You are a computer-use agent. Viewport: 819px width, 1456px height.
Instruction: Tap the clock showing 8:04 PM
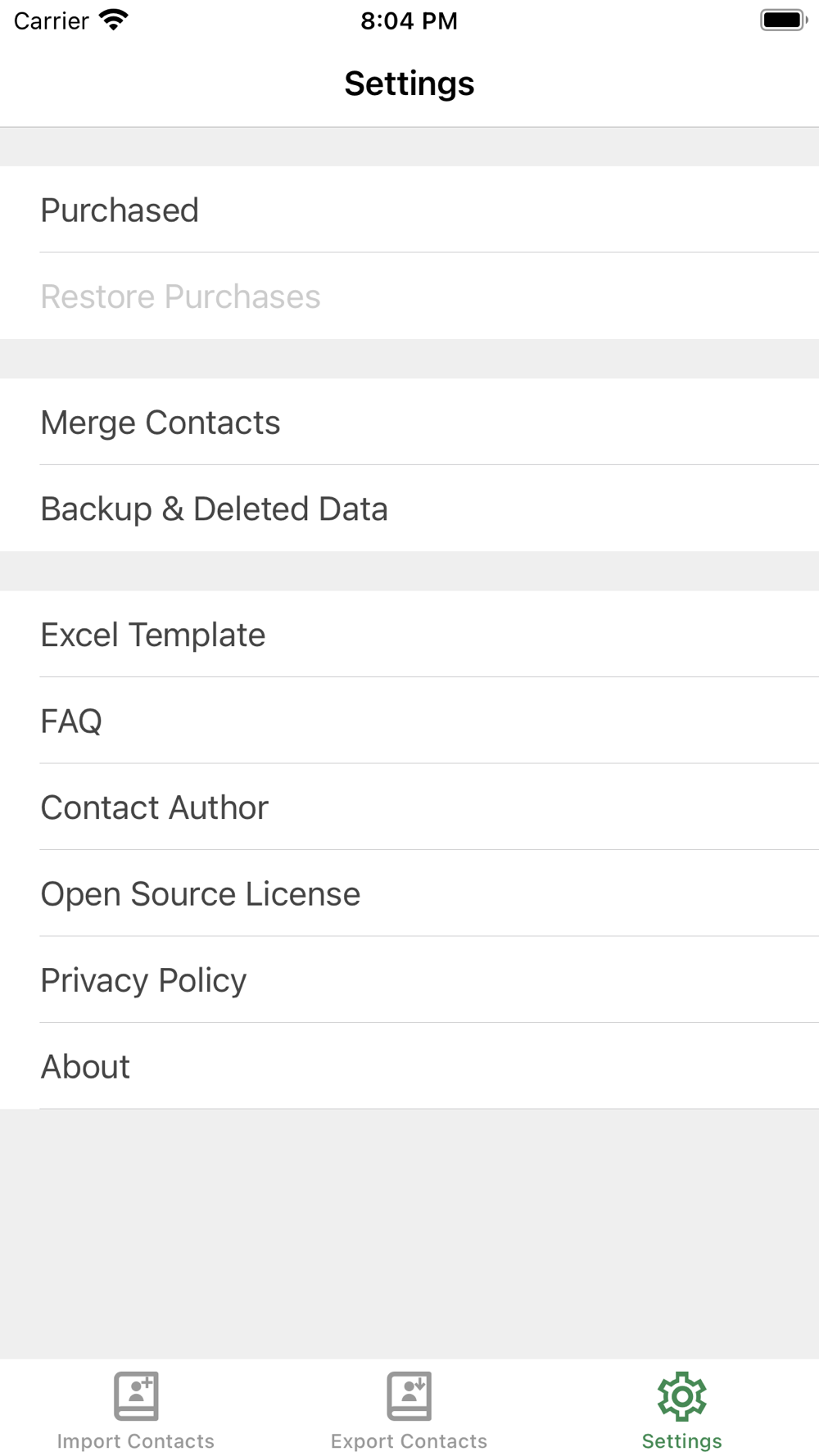pyautogui.click(x=409, y=20)
